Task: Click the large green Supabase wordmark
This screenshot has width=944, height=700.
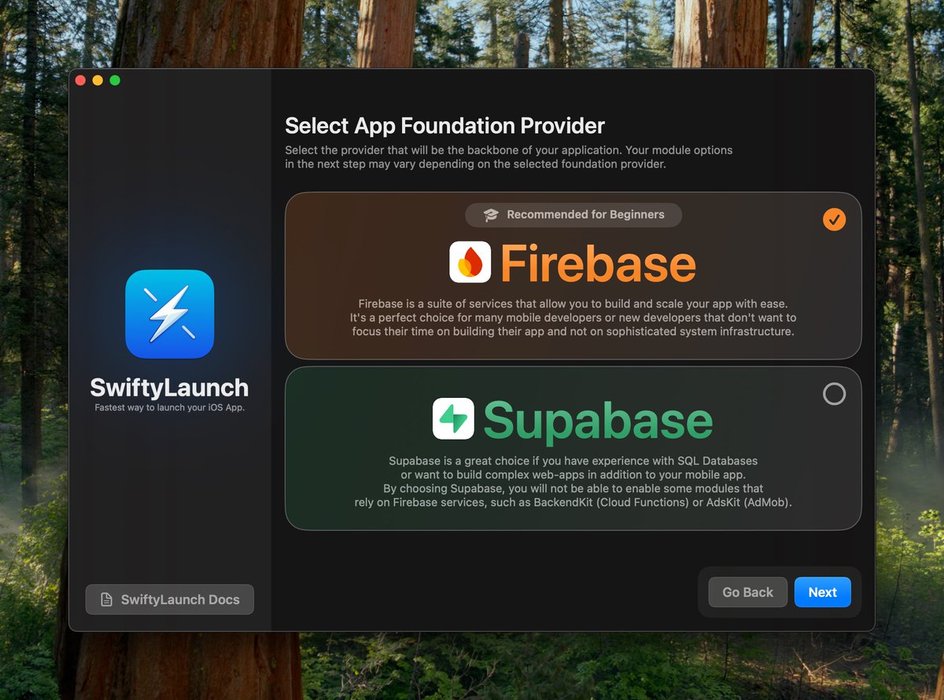Action: tap(598, 421)
